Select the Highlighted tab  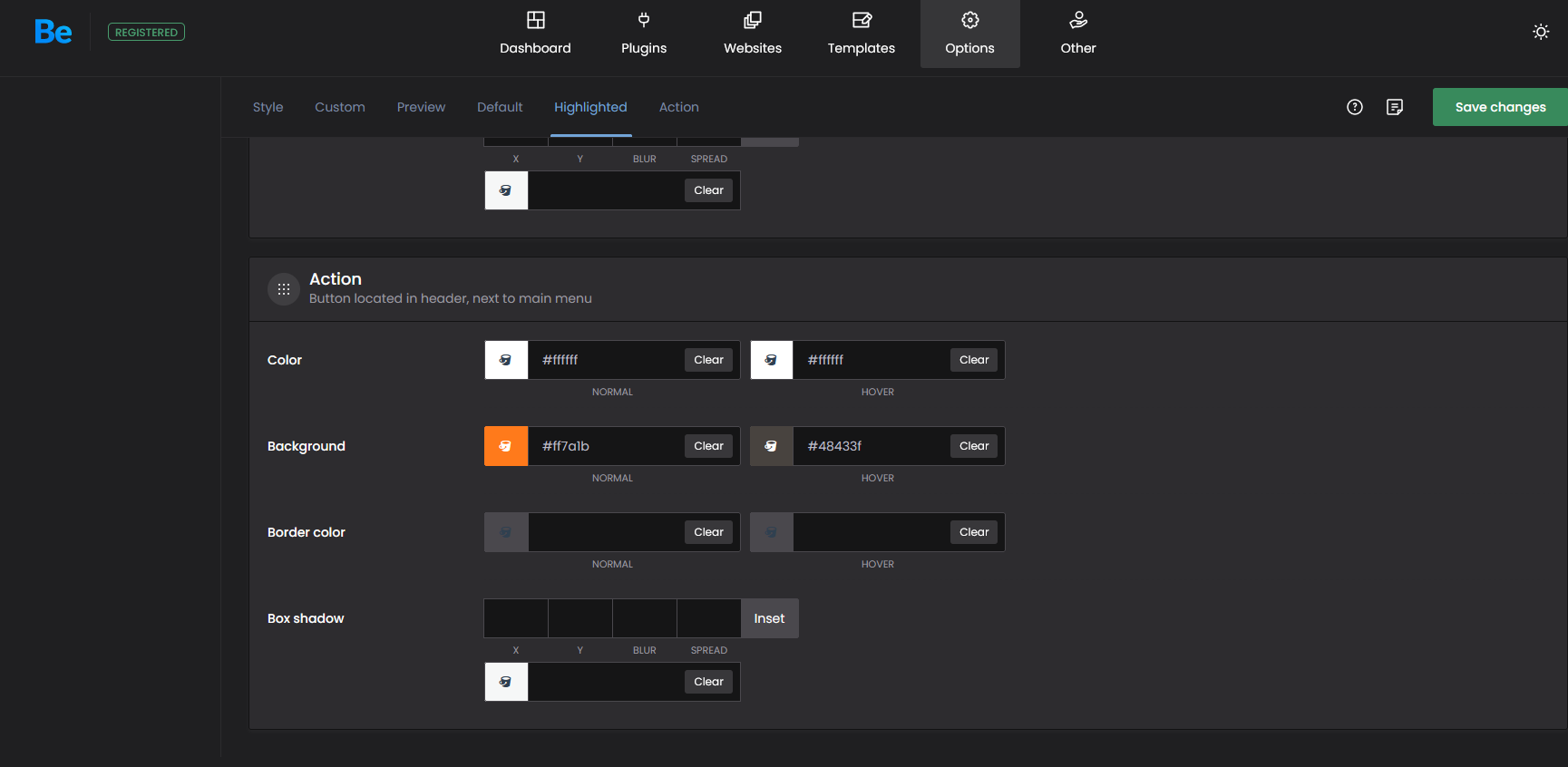click(590, 107)
